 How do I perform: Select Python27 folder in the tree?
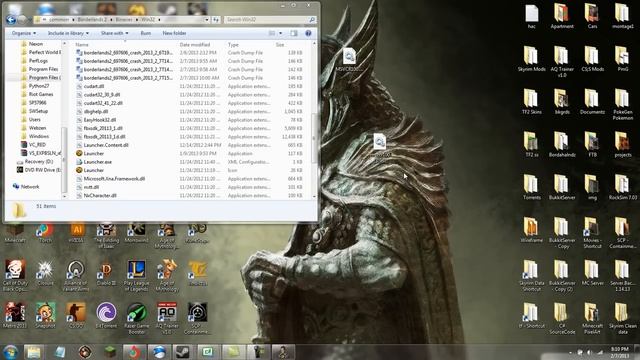(39, 86)
